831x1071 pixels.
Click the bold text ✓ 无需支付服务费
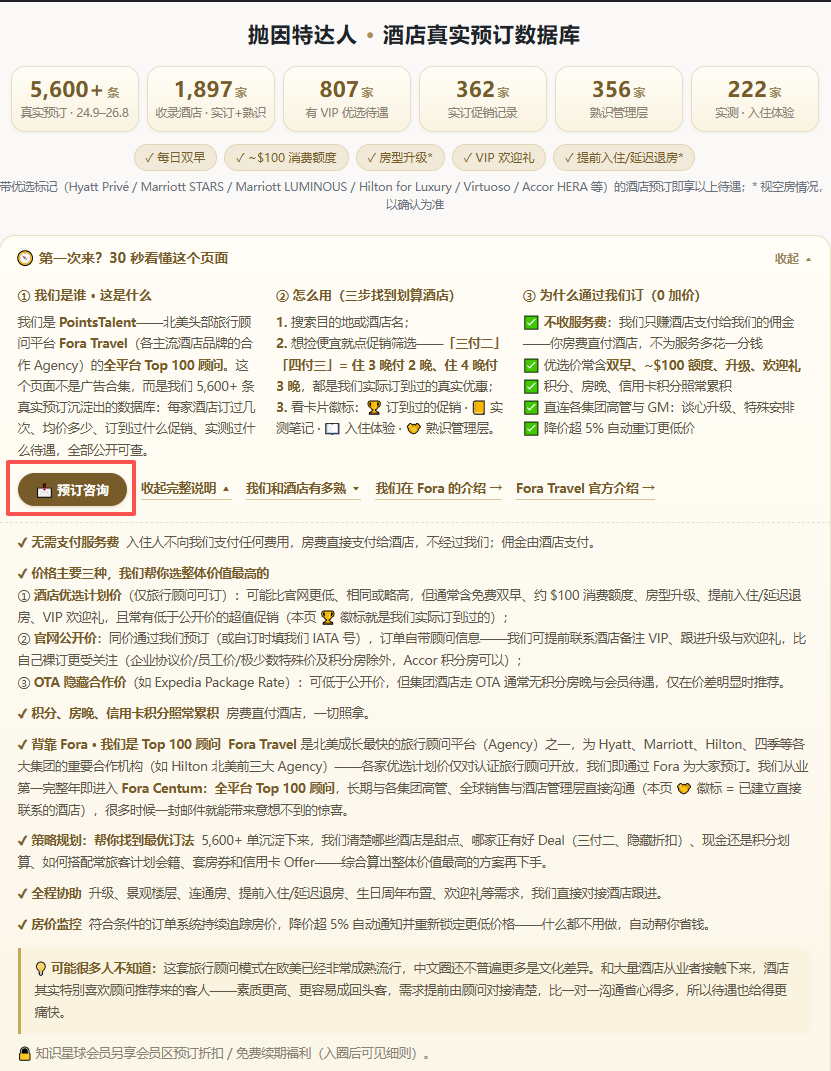pyautogui.click(x=68, y=542)
